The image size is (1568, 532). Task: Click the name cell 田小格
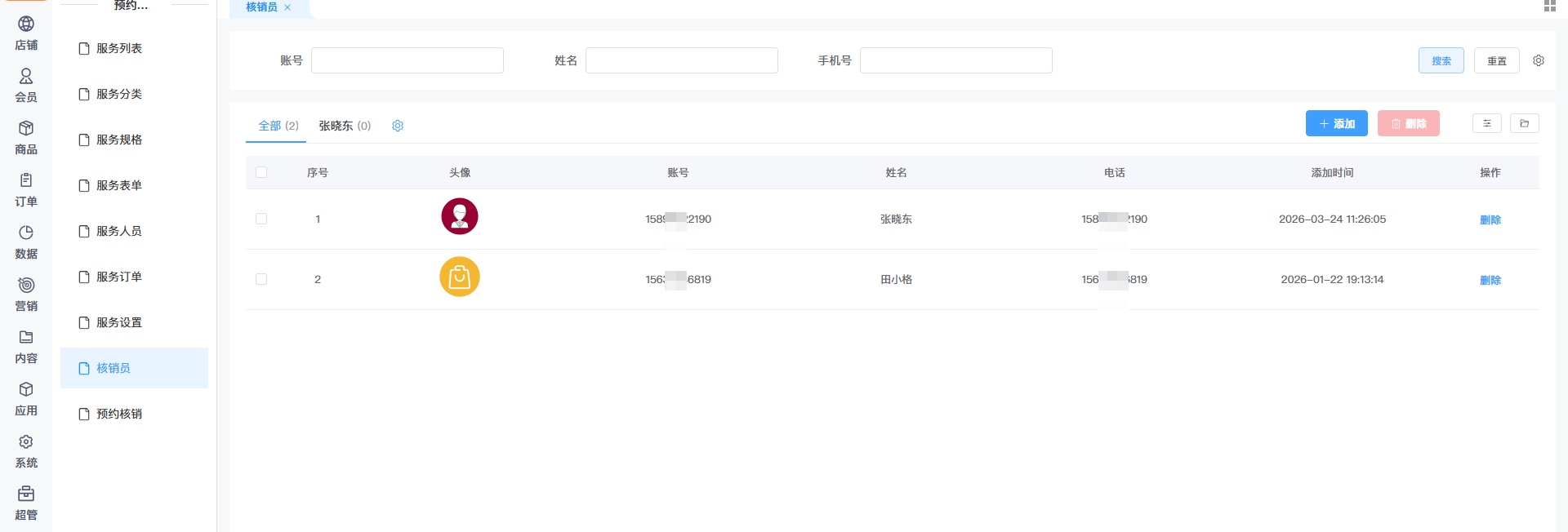pos(897,279)
